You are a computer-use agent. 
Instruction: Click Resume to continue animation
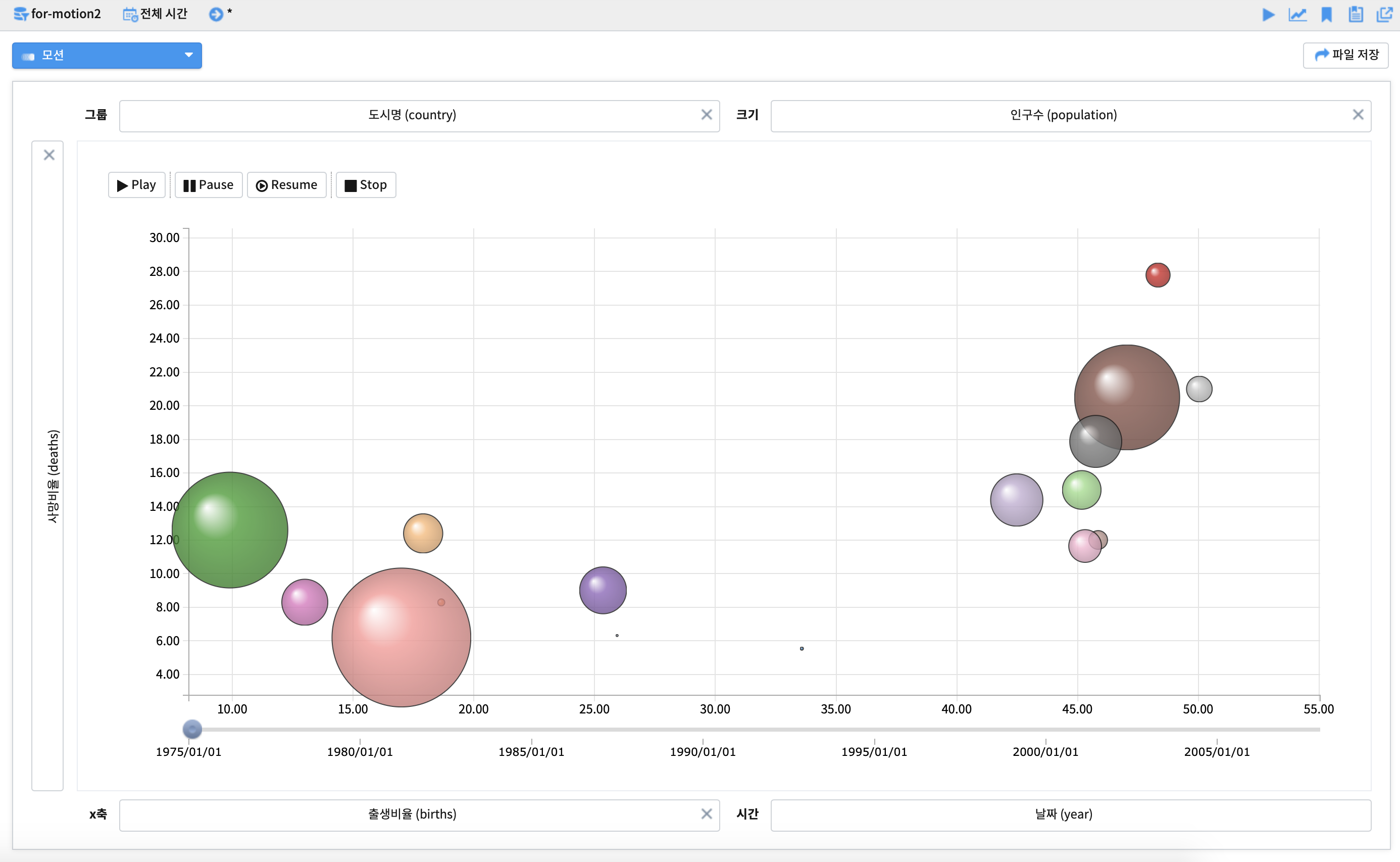point(286,185)
